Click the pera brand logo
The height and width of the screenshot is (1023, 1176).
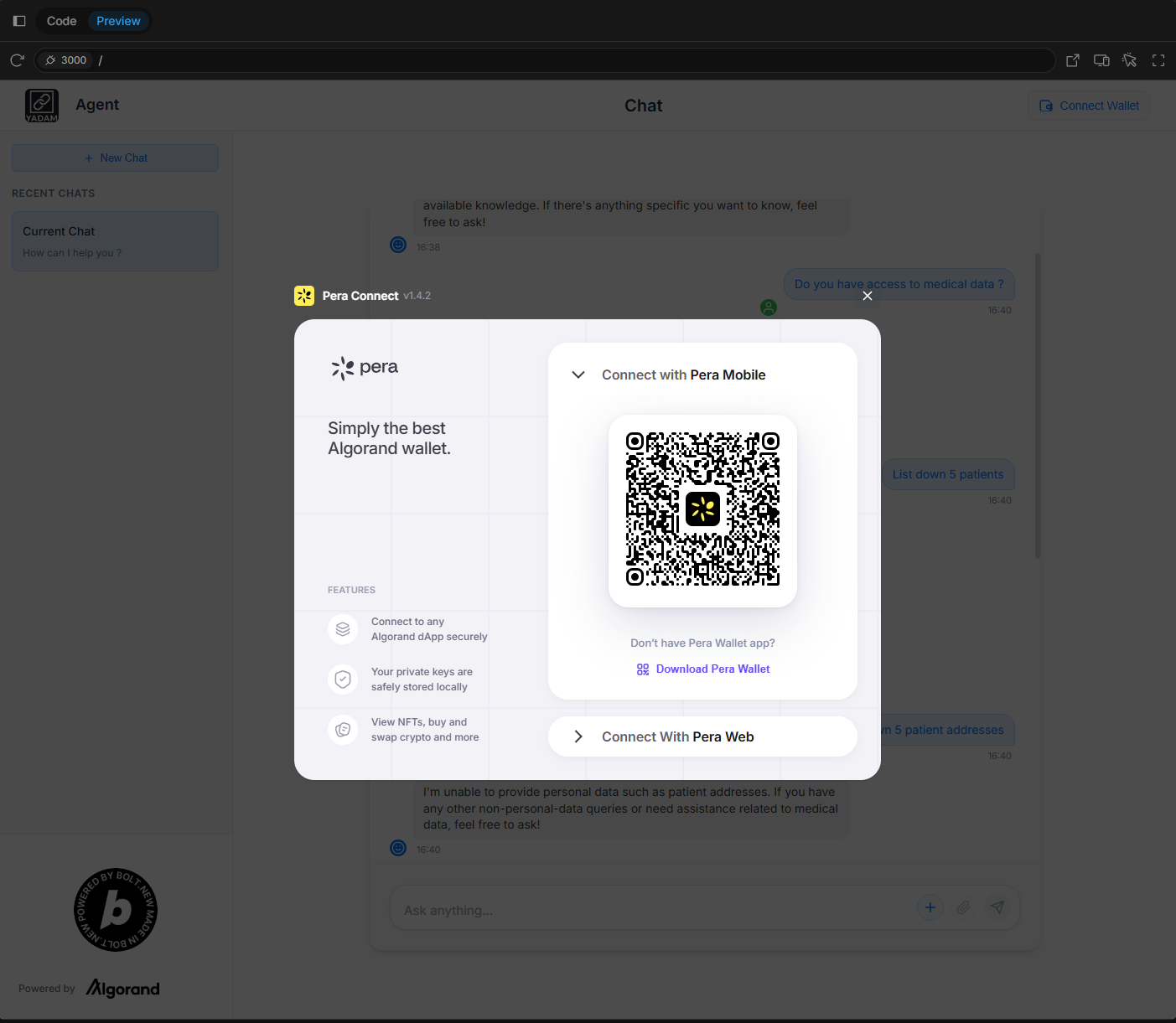[x=364, y=367]
